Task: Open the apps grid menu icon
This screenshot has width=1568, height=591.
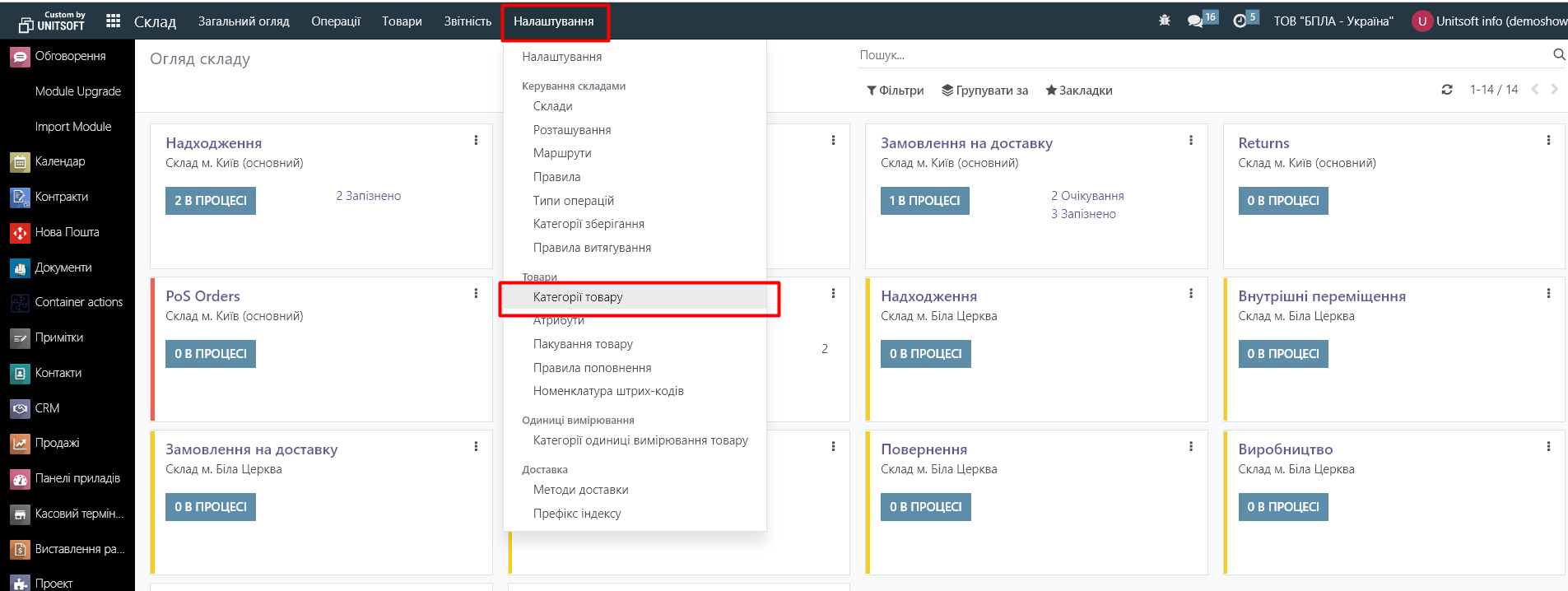Action: tap(114, 21)
